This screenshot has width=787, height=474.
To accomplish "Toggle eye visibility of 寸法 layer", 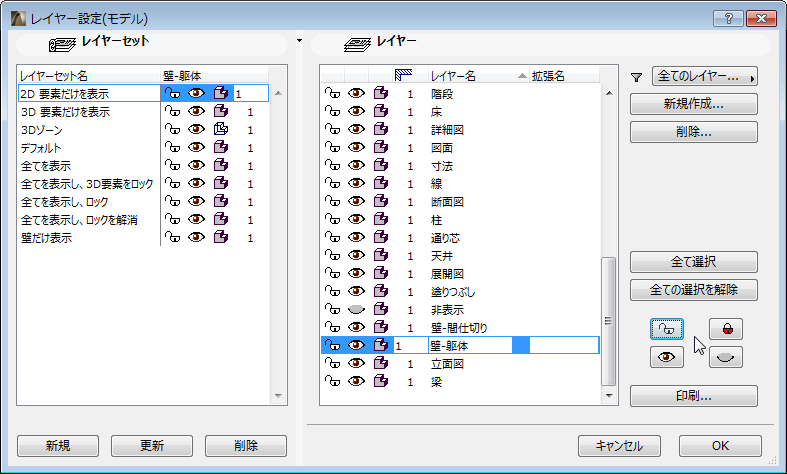I will coord(356,166).
